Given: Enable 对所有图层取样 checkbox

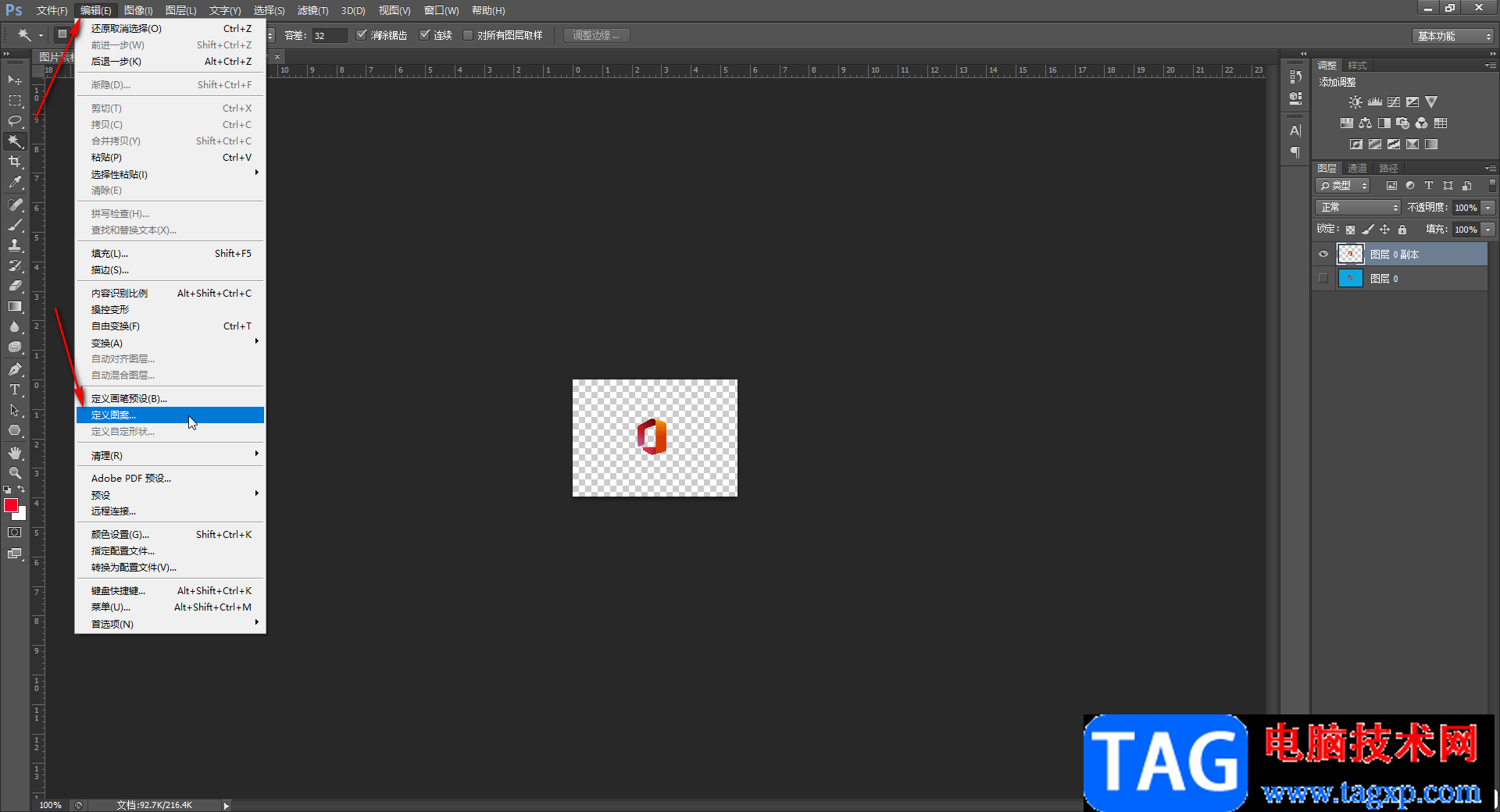Looking at the screenshot, I should pyautogui.click(x=468, y=35).
